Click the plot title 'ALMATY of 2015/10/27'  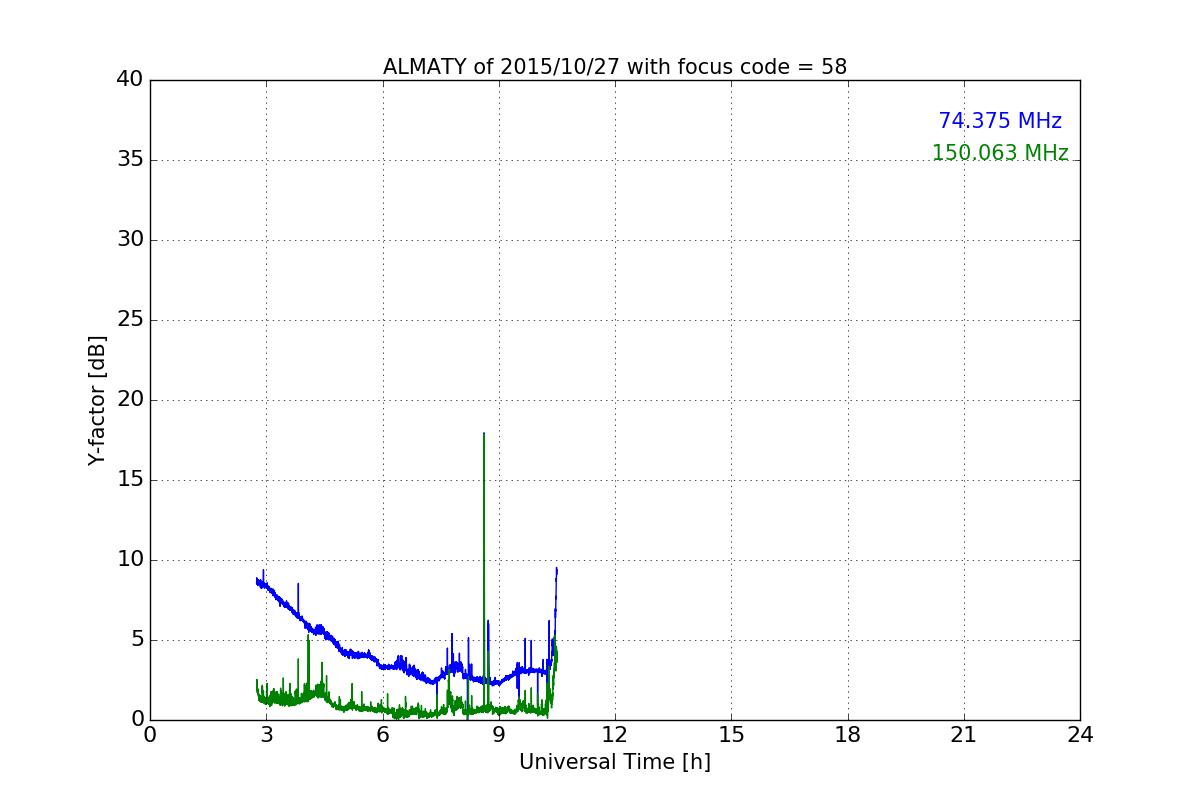click(x=614, y=67)
